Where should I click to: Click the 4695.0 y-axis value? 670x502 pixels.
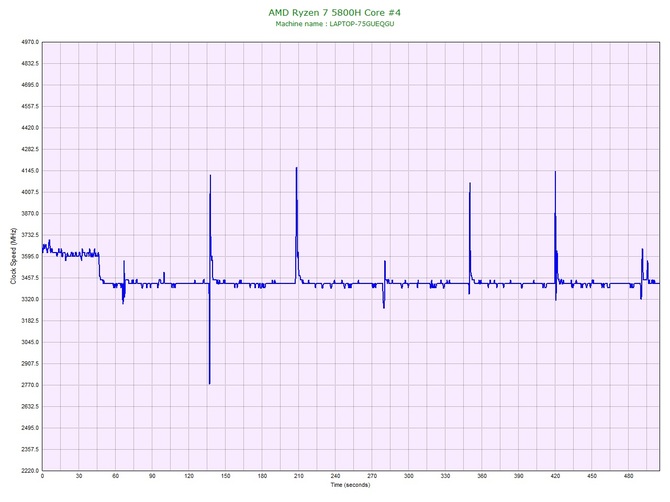pyautogui.click(x=30, y=85)
